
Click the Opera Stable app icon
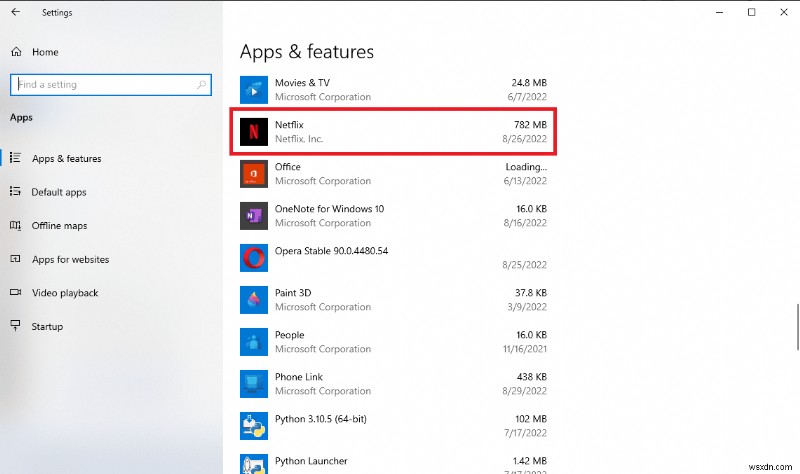(x=254, y=257)
